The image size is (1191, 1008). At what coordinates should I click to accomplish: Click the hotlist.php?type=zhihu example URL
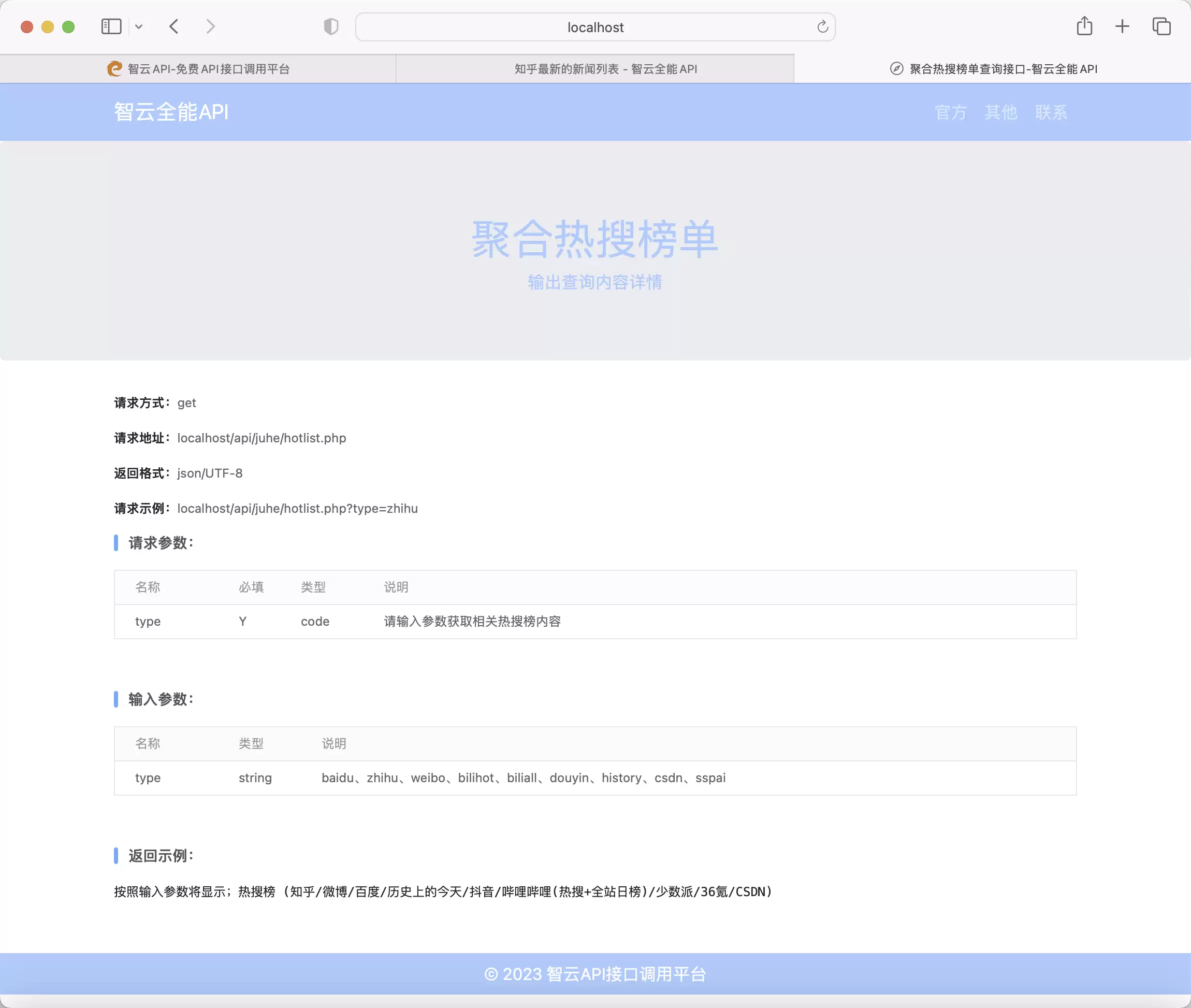coord(298,509)
